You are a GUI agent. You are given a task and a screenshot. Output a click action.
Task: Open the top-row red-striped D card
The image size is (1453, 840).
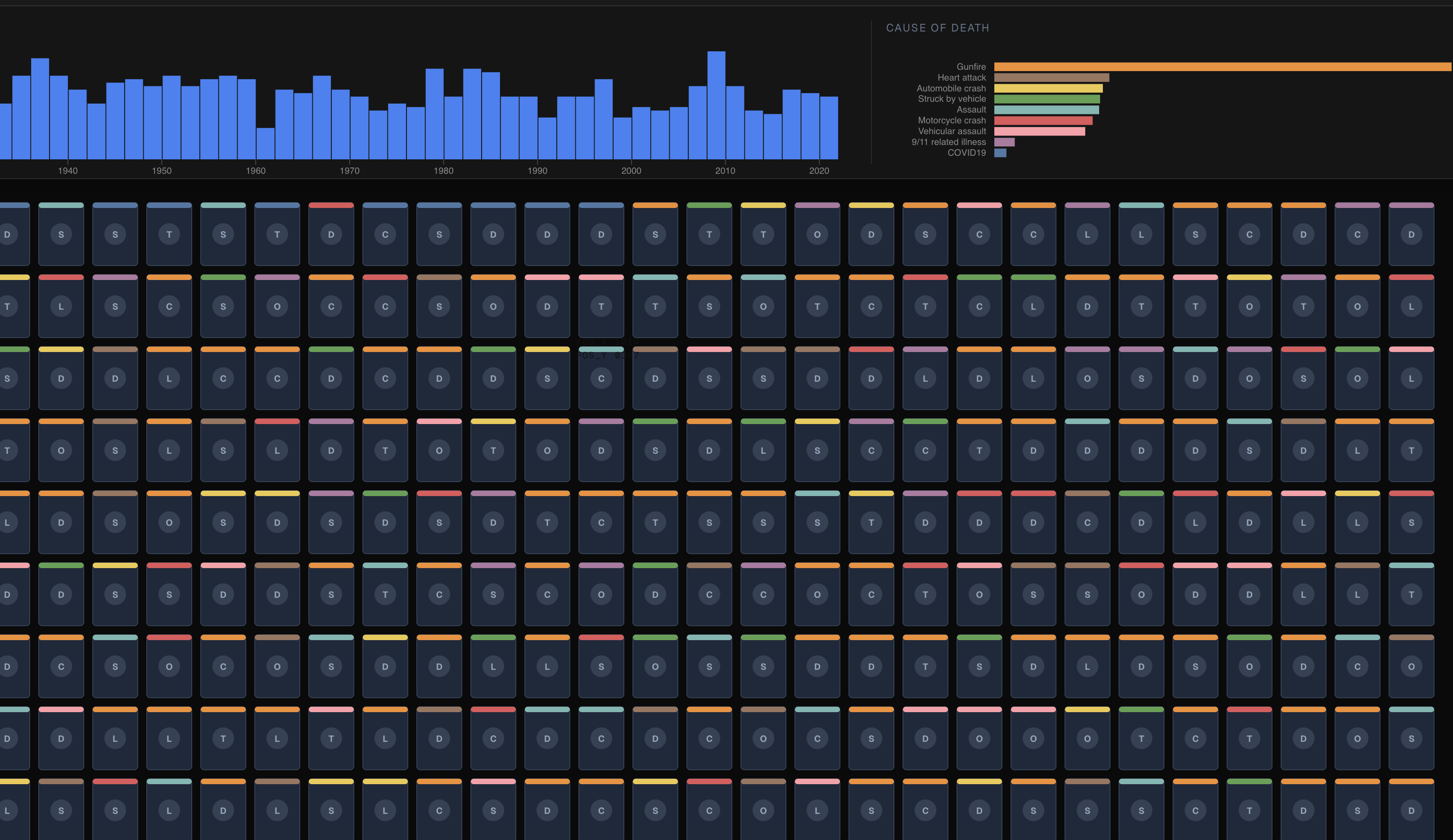(x=331, y=234)
